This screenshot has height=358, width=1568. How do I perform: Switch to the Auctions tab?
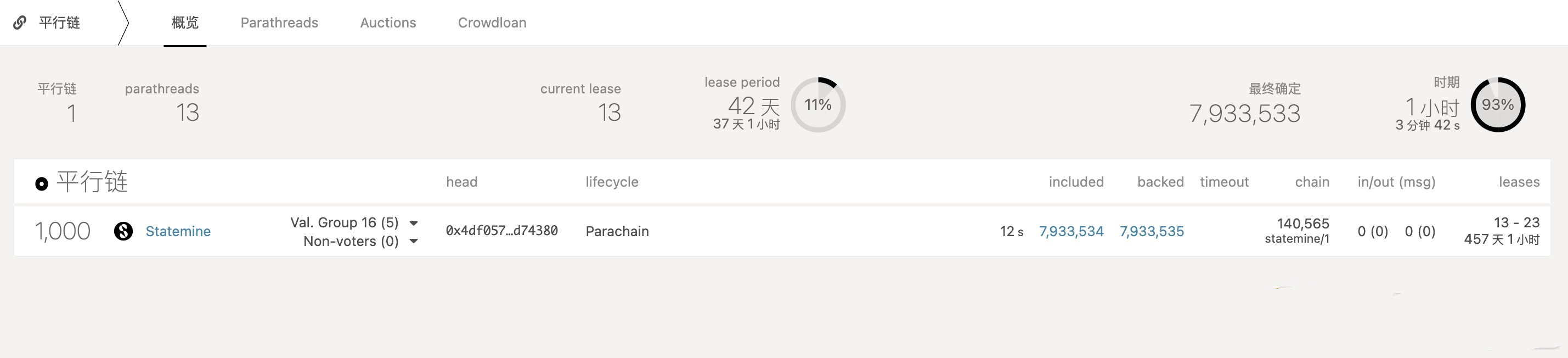(x=388, y=23)
